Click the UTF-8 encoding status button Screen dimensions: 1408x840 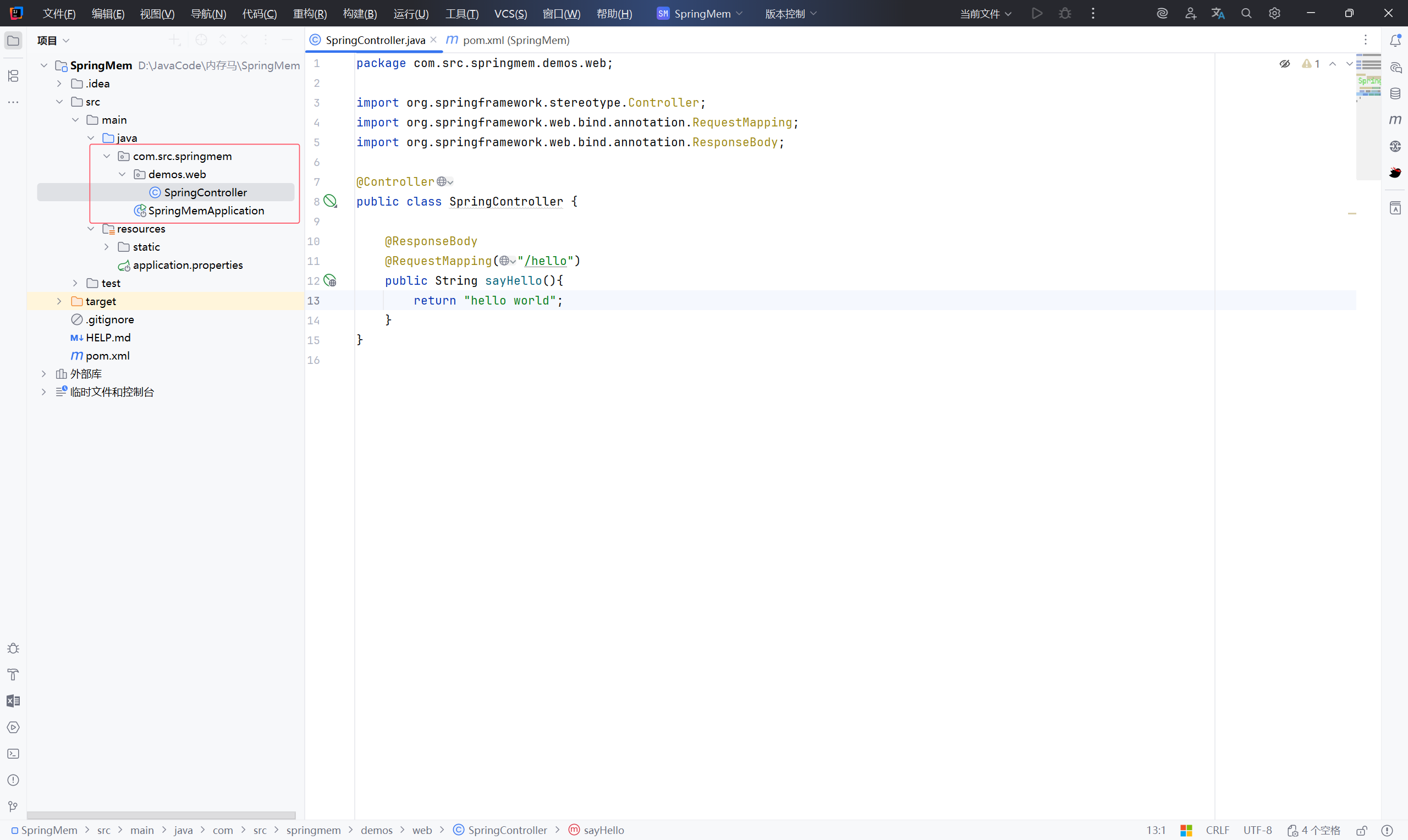(1257, 830)
